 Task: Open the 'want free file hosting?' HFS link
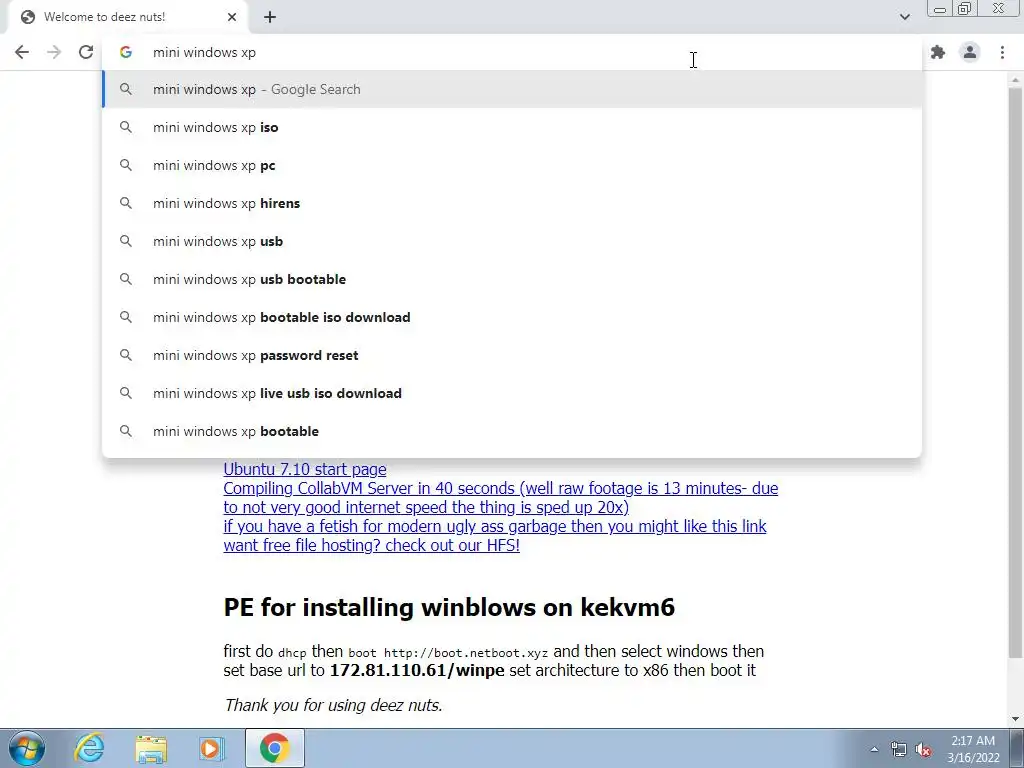(x=372, y=545)
